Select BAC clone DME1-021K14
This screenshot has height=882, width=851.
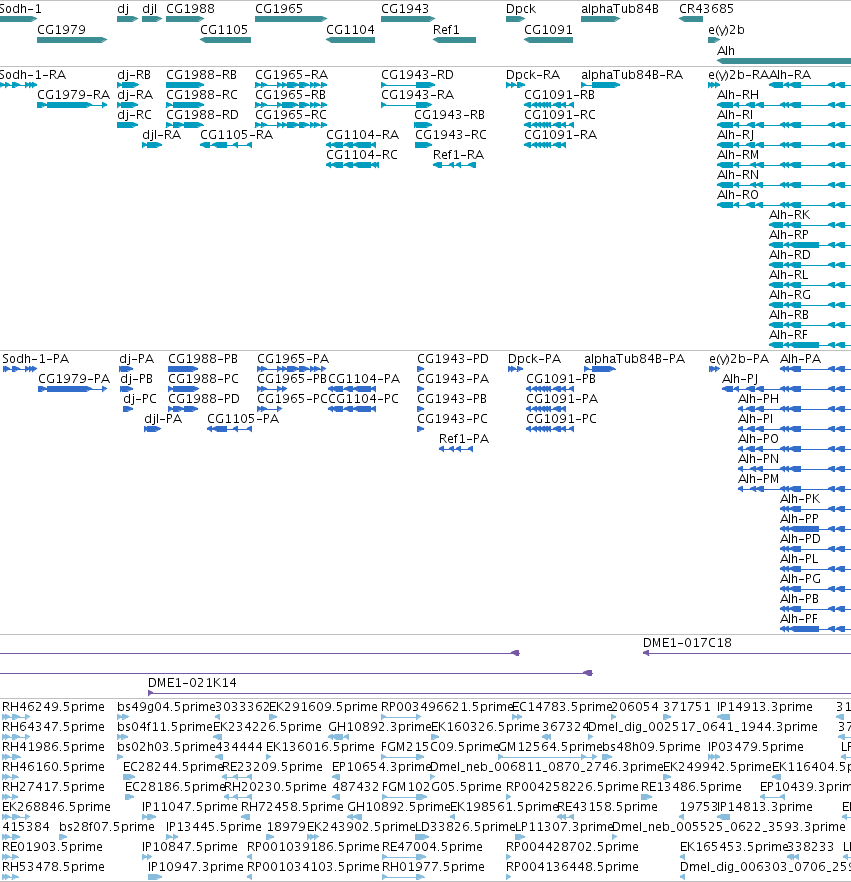[x=499, y=693]
